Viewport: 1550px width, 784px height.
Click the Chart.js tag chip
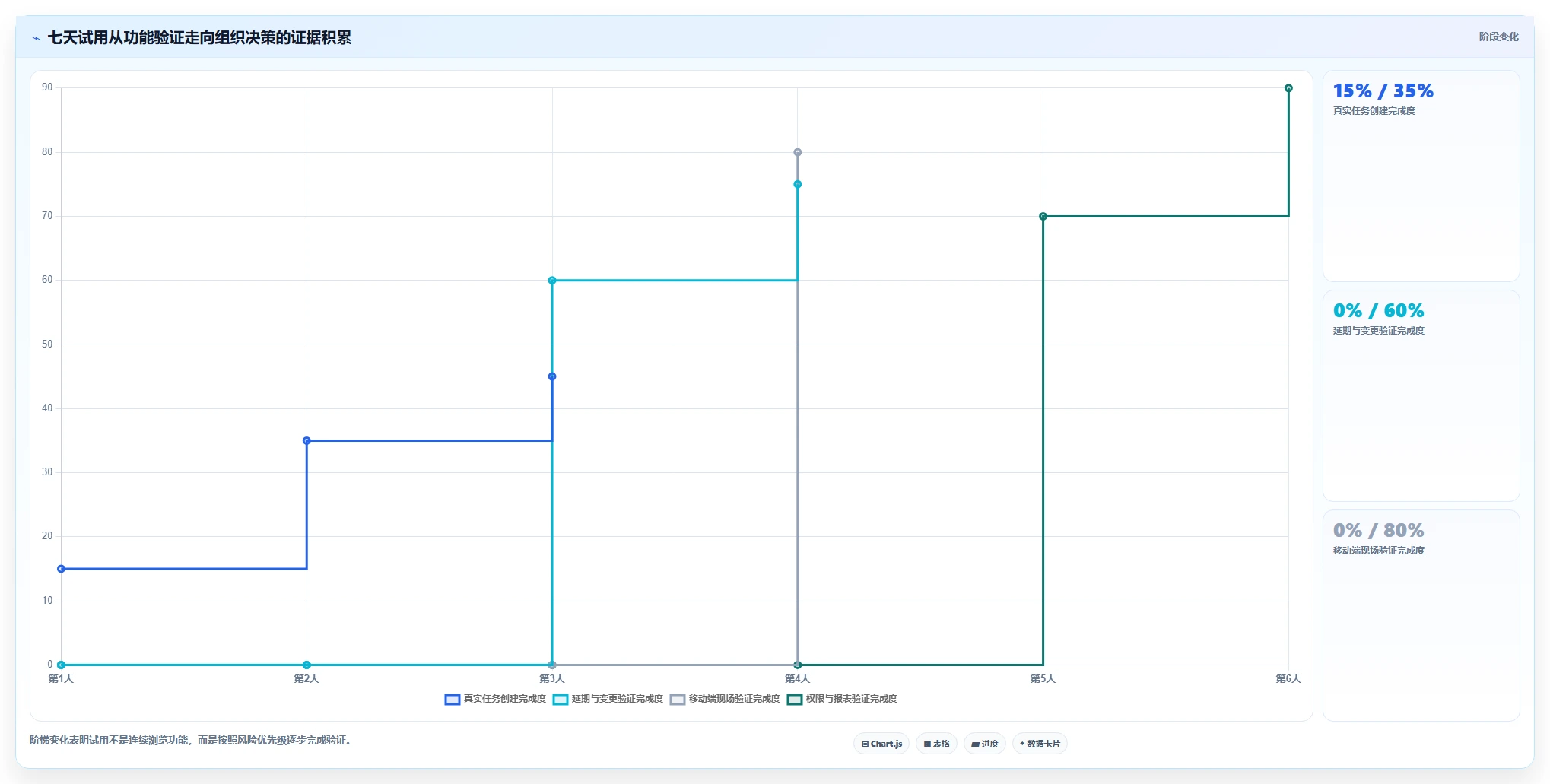point(881,744)
